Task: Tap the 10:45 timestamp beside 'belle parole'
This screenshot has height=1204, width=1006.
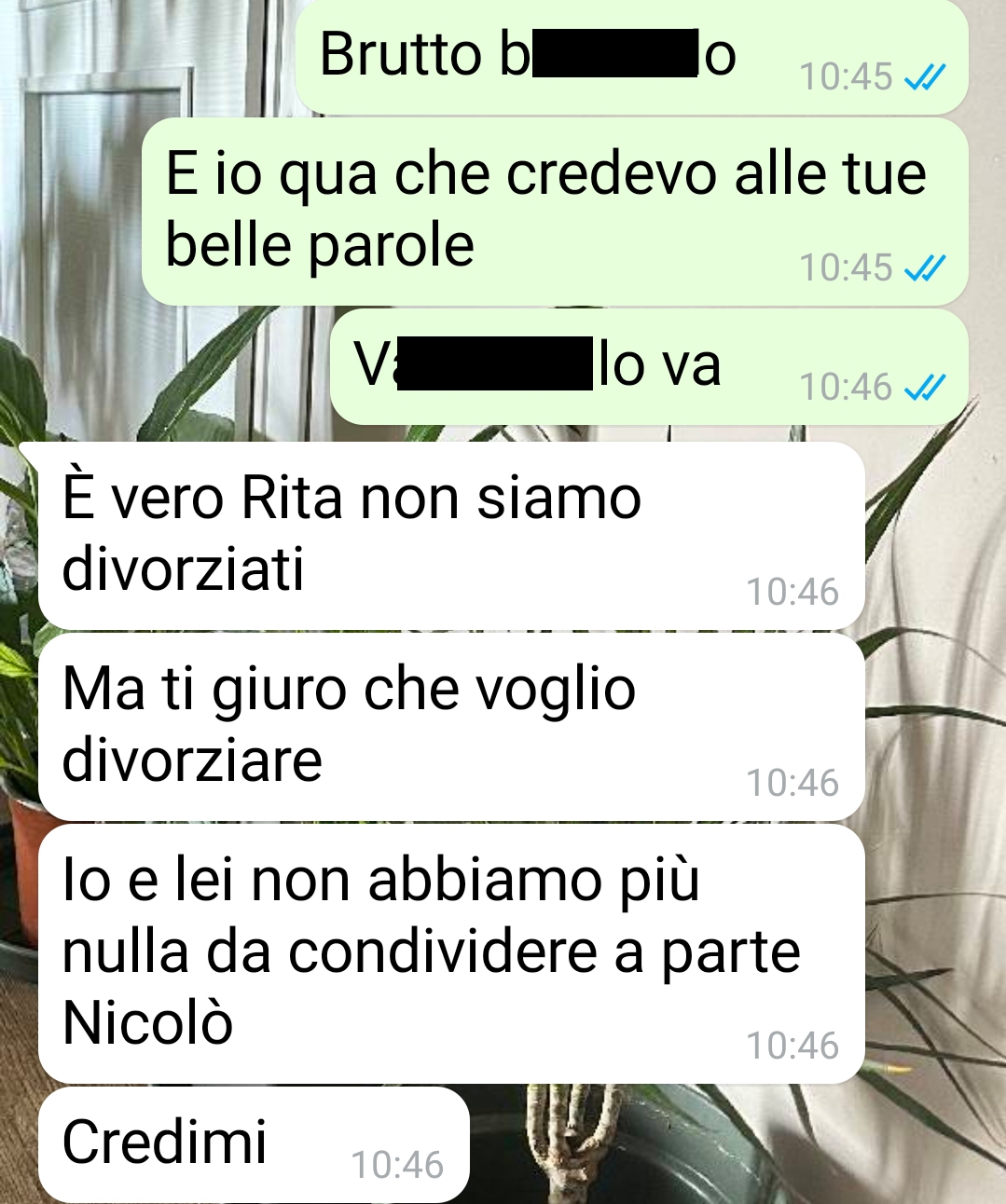Action: (x=847, y=267)
